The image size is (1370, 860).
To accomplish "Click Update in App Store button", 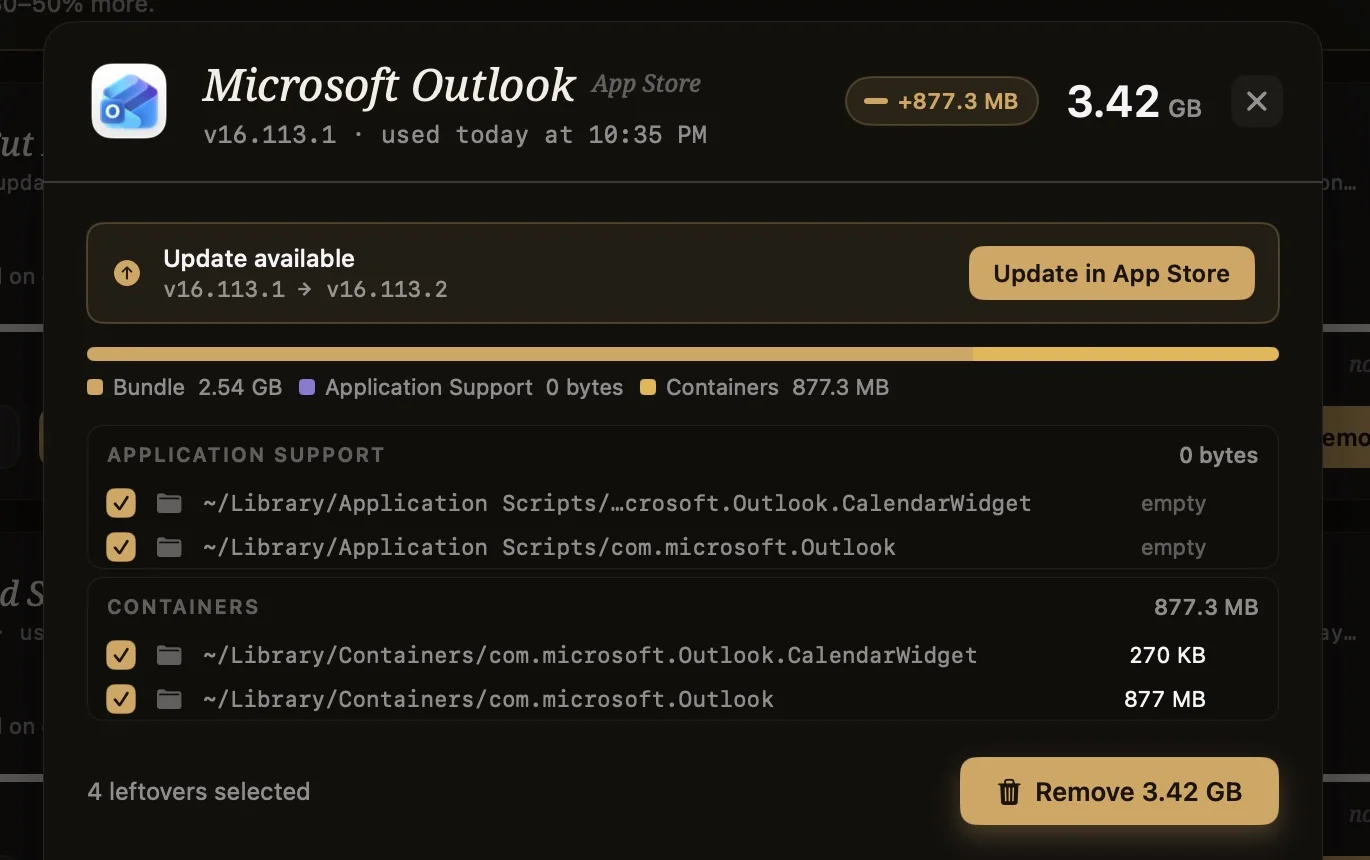I will coord(1112,273).
